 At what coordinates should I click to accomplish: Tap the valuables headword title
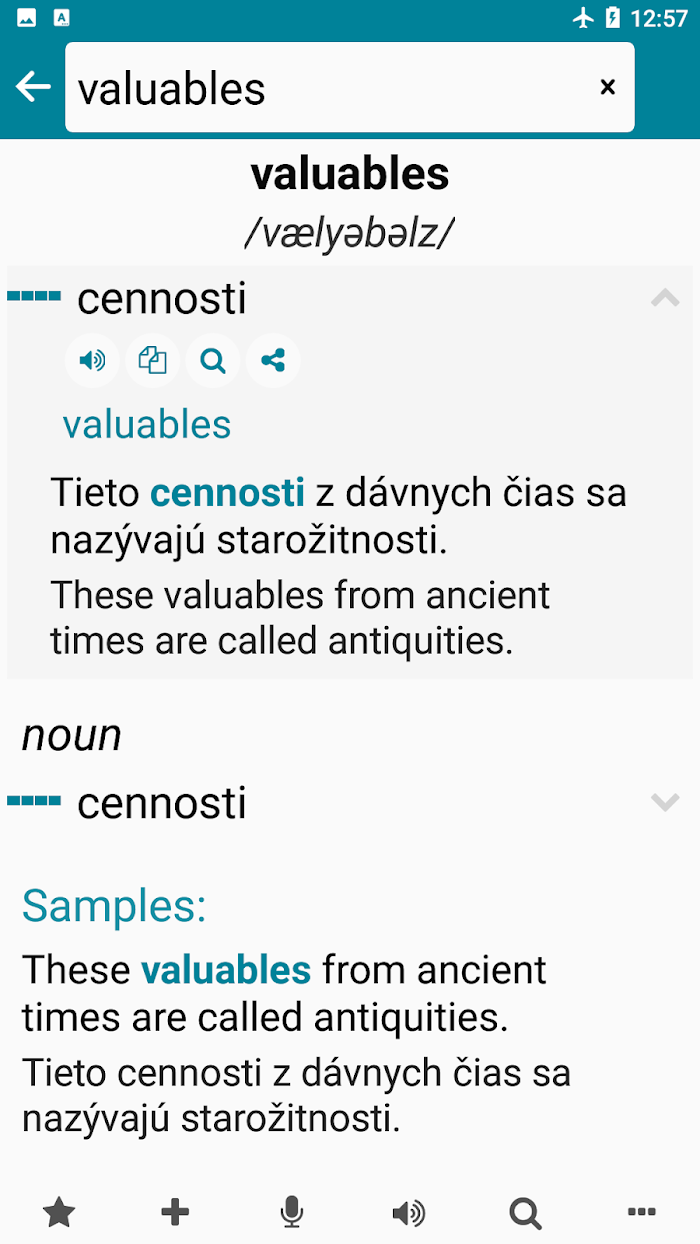tap(350, 174)
